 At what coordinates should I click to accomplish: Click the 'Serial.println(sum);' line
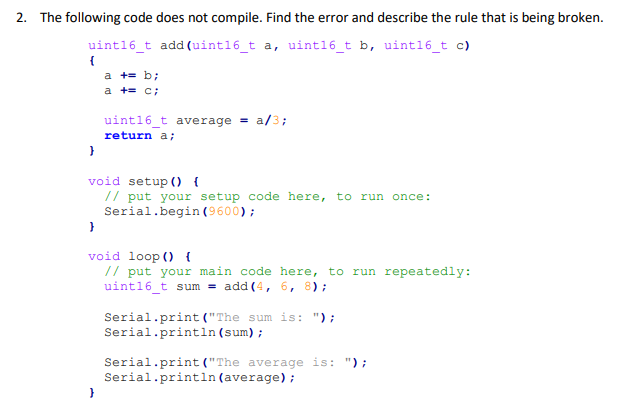[x=184, y=332]
